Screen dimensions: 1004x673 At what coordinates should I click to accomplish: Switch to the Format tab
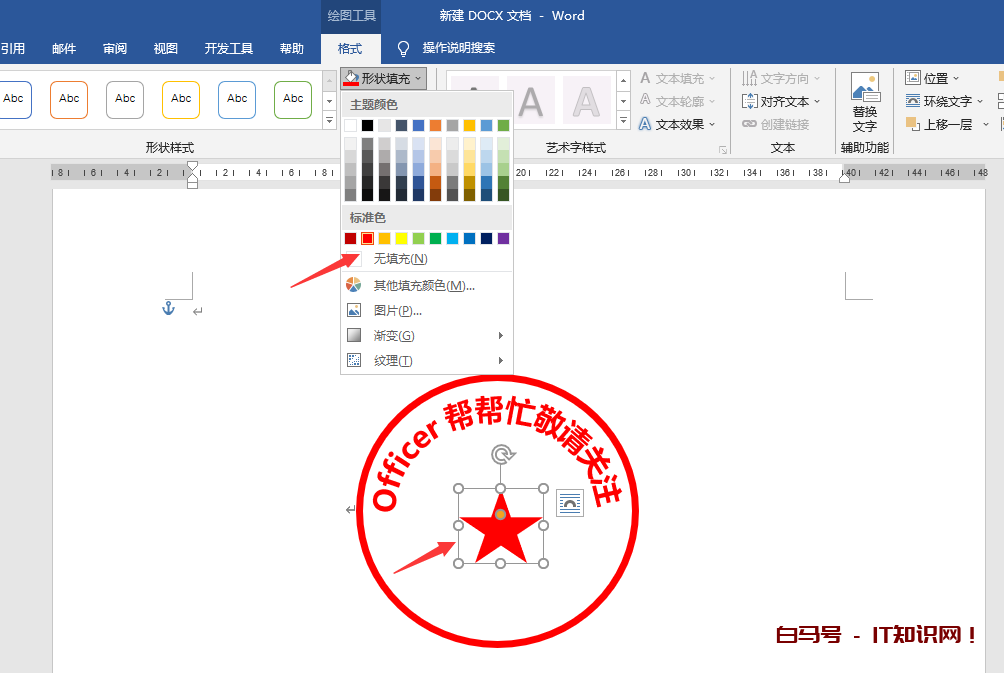pyautogui.click(x=350, y=48)
